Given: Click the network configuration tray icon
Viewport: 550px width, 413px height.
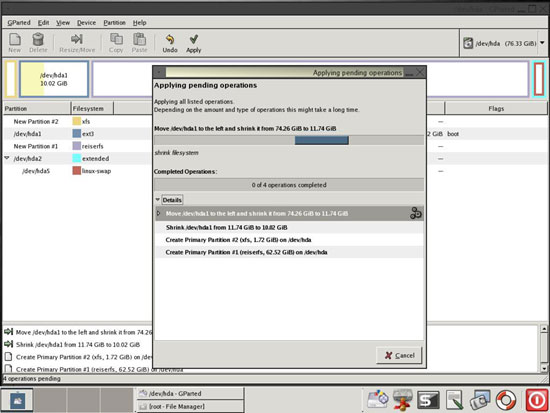Looking at the screenshot, I should [x=378, y=399].
